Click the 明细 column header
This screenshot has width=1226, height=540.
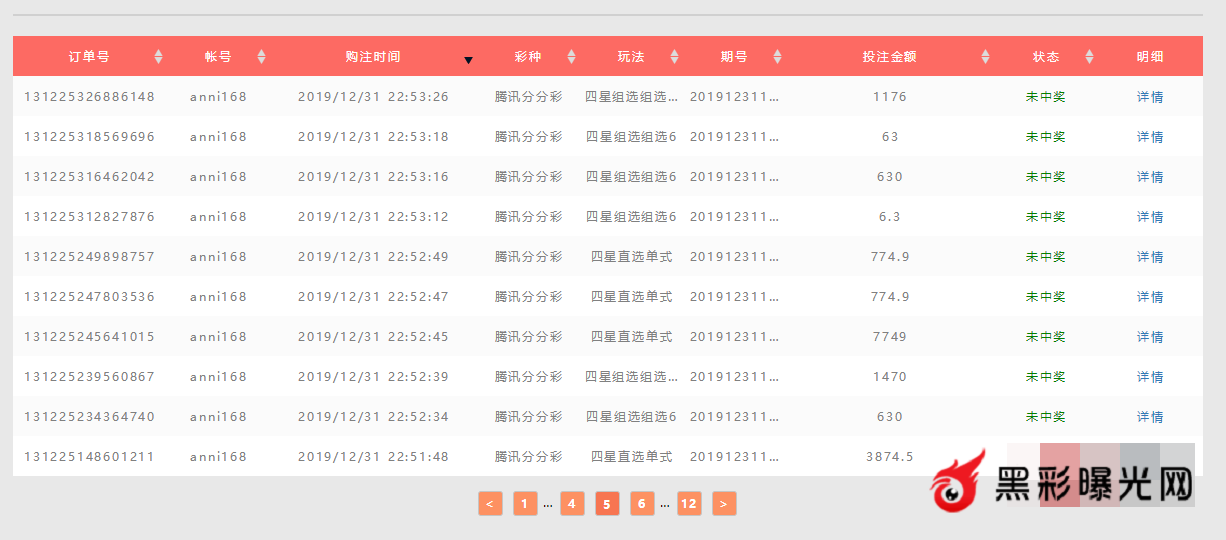(1150, 57)
